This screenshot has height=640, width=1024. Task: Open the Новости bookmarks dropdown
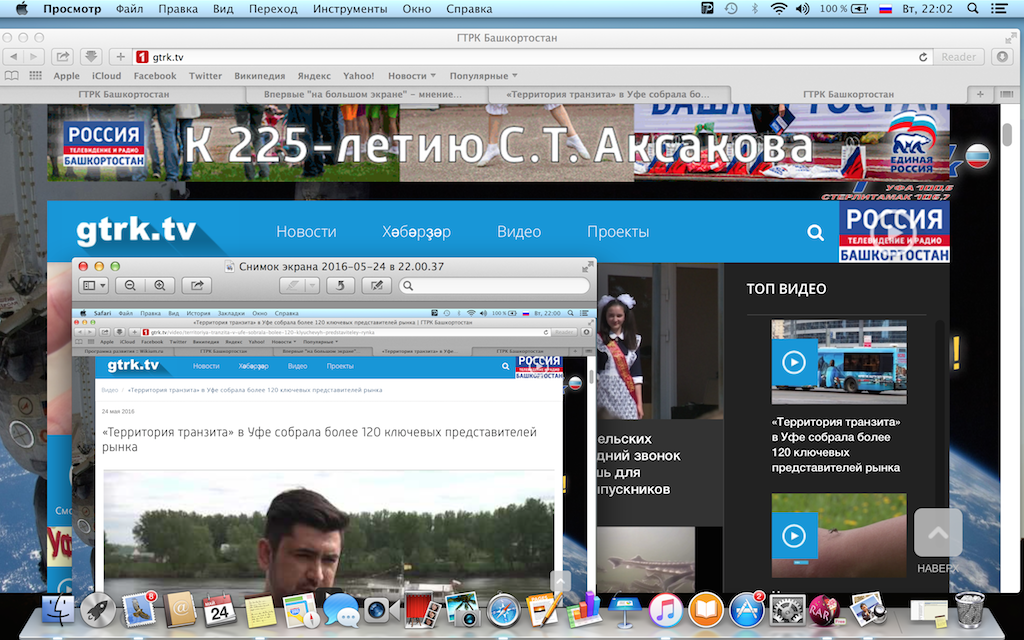[x=409, y=75]
